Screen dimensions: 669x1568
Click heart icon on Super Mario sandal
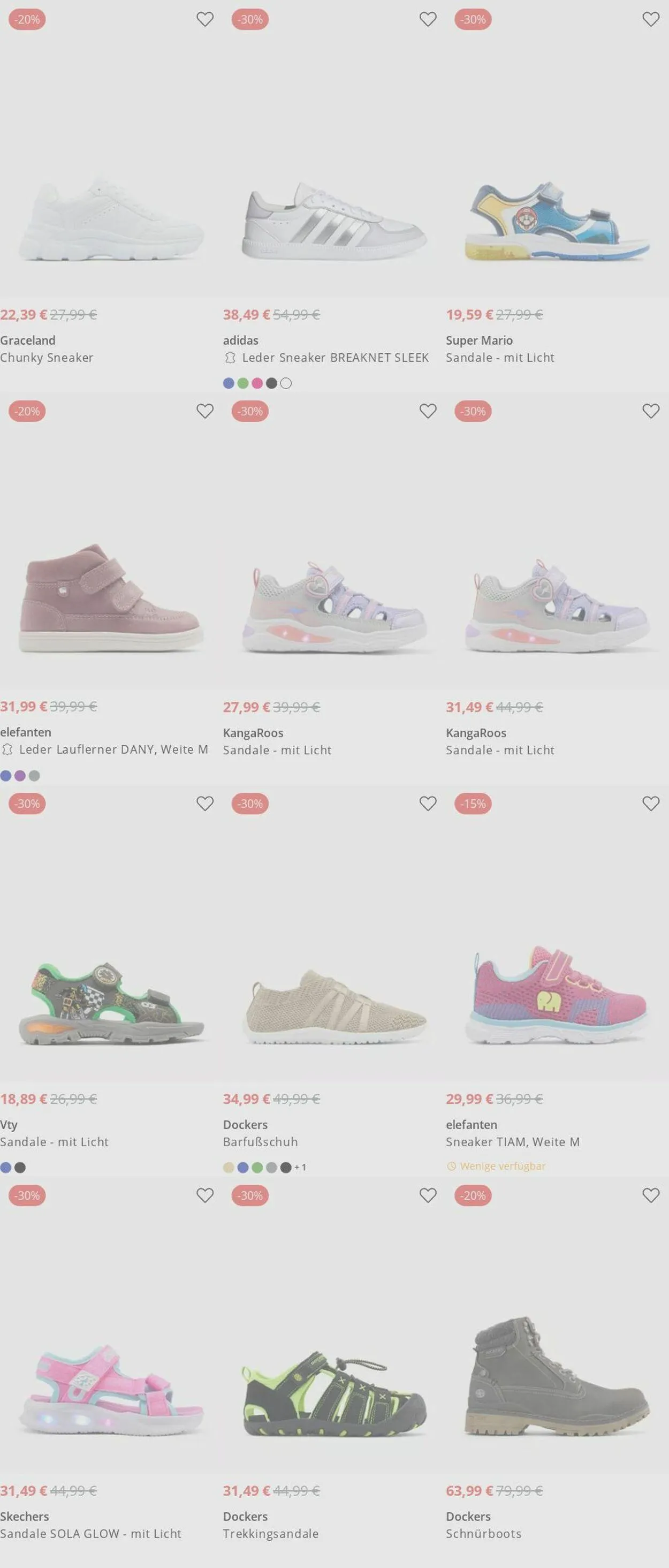651,19
